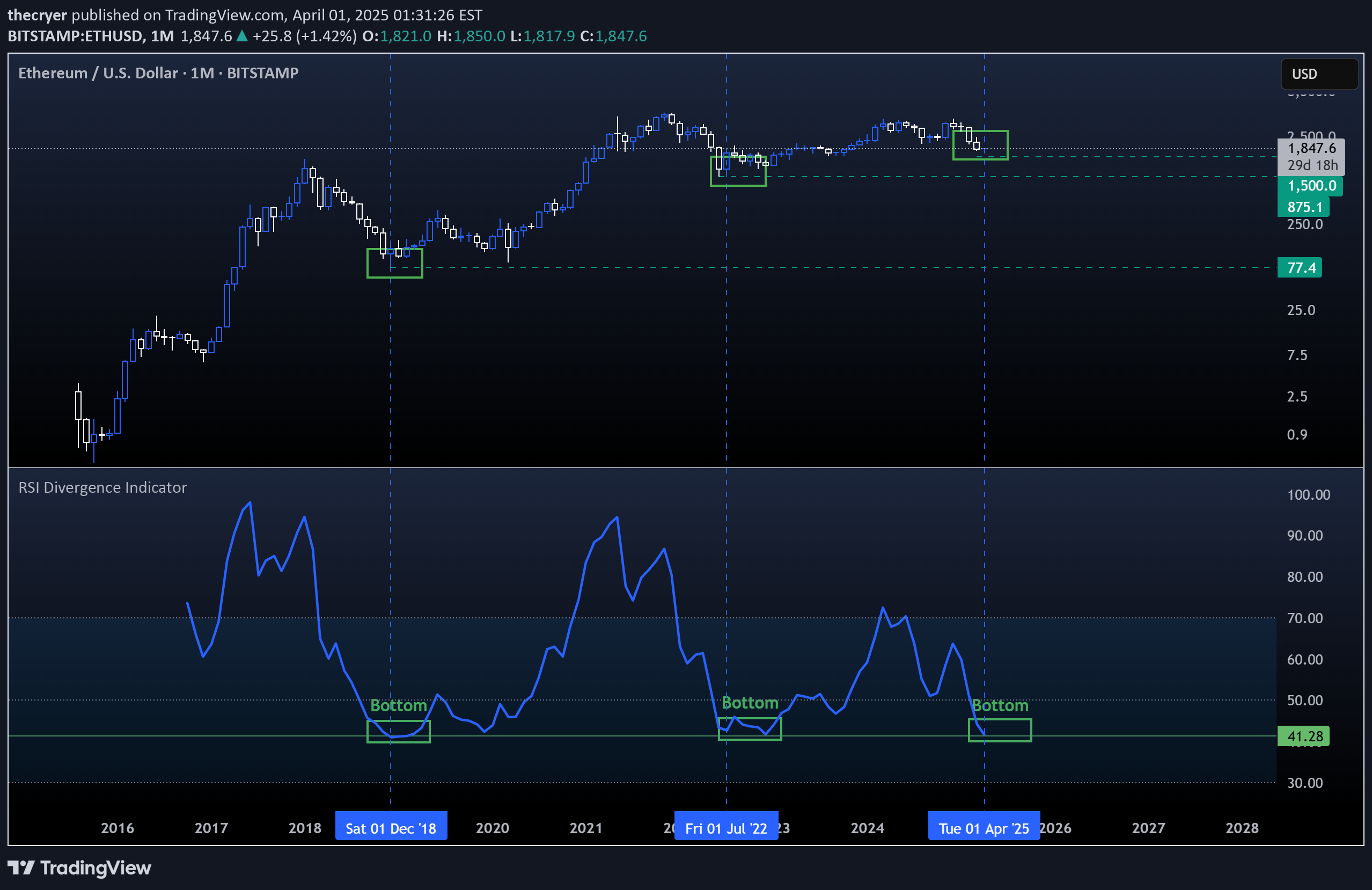
Task: Click 'Ethereum / U.S. Dollar · 1M · BITSTAMP' title
Action: (x=158, y=73)
